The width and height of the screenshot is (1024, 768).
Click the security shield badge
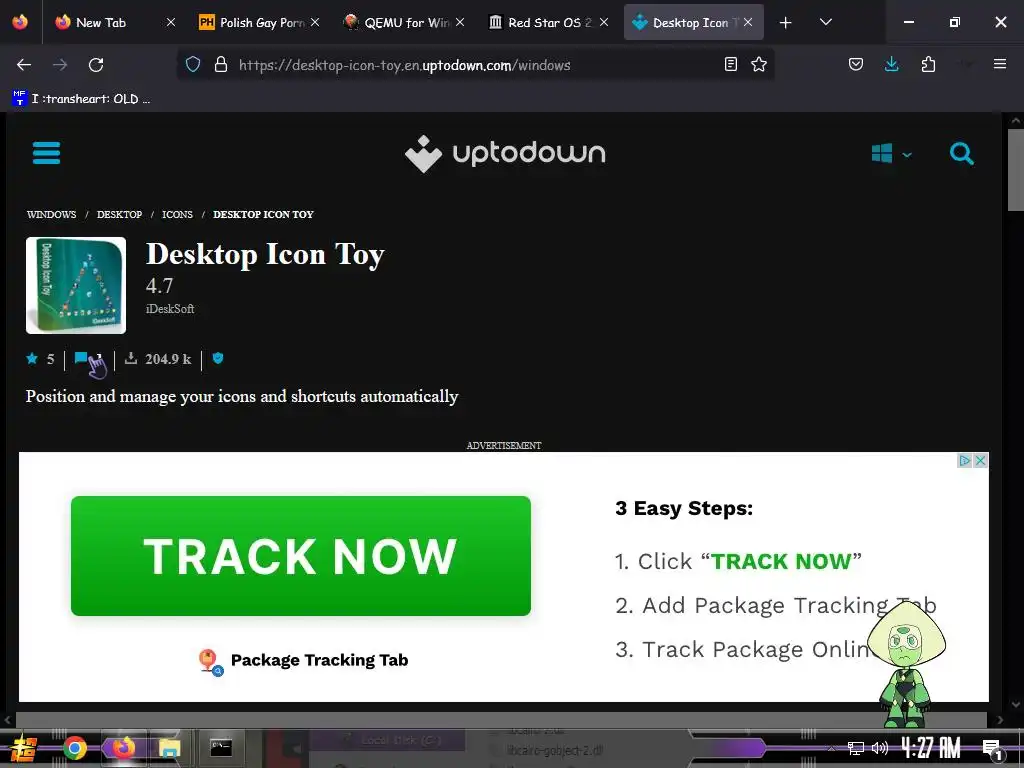218,358
